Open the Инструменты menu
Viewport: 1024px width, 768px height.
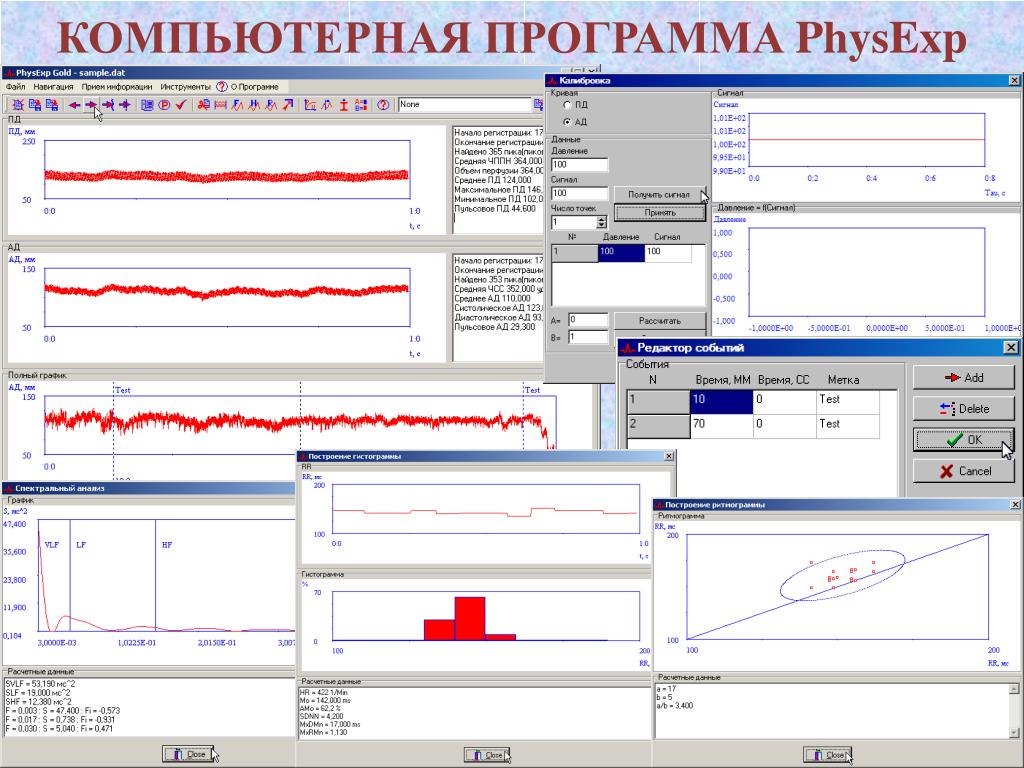[185, 86]
